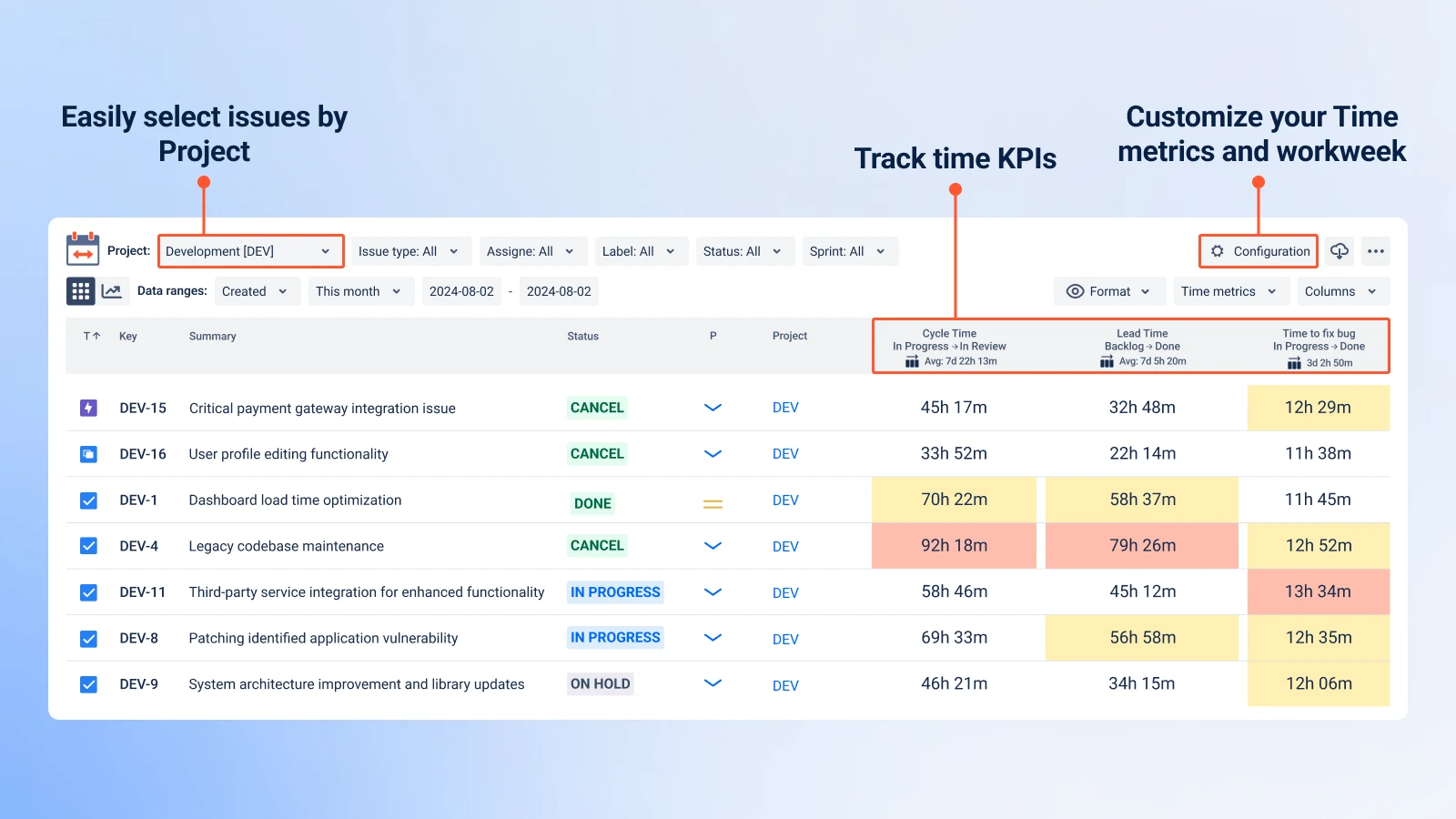Open the chart view icon
Screen dimensions: 1456x819
[113, 291]
